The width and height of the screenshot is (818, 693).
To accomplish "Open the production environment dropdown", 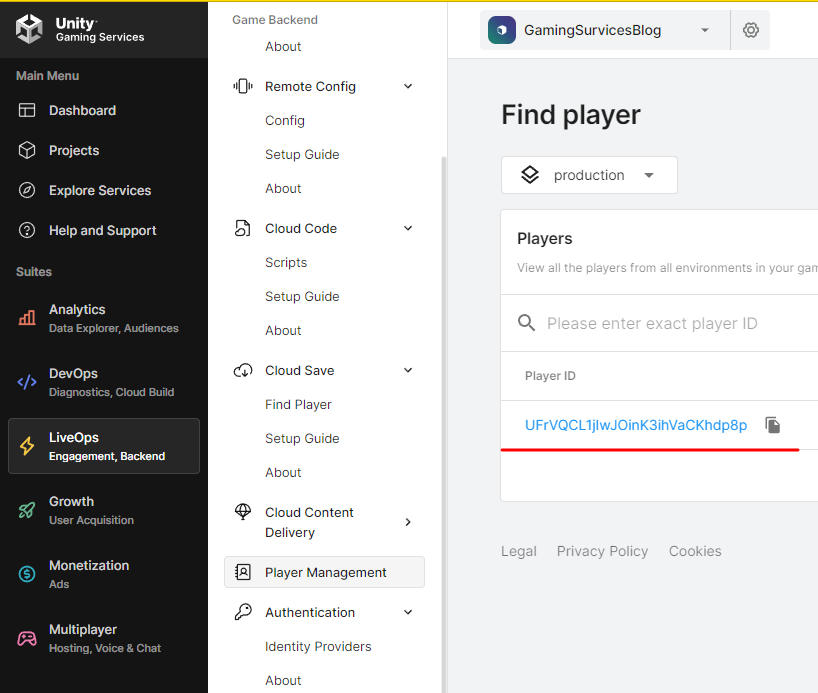I will [x=590, y=175].
